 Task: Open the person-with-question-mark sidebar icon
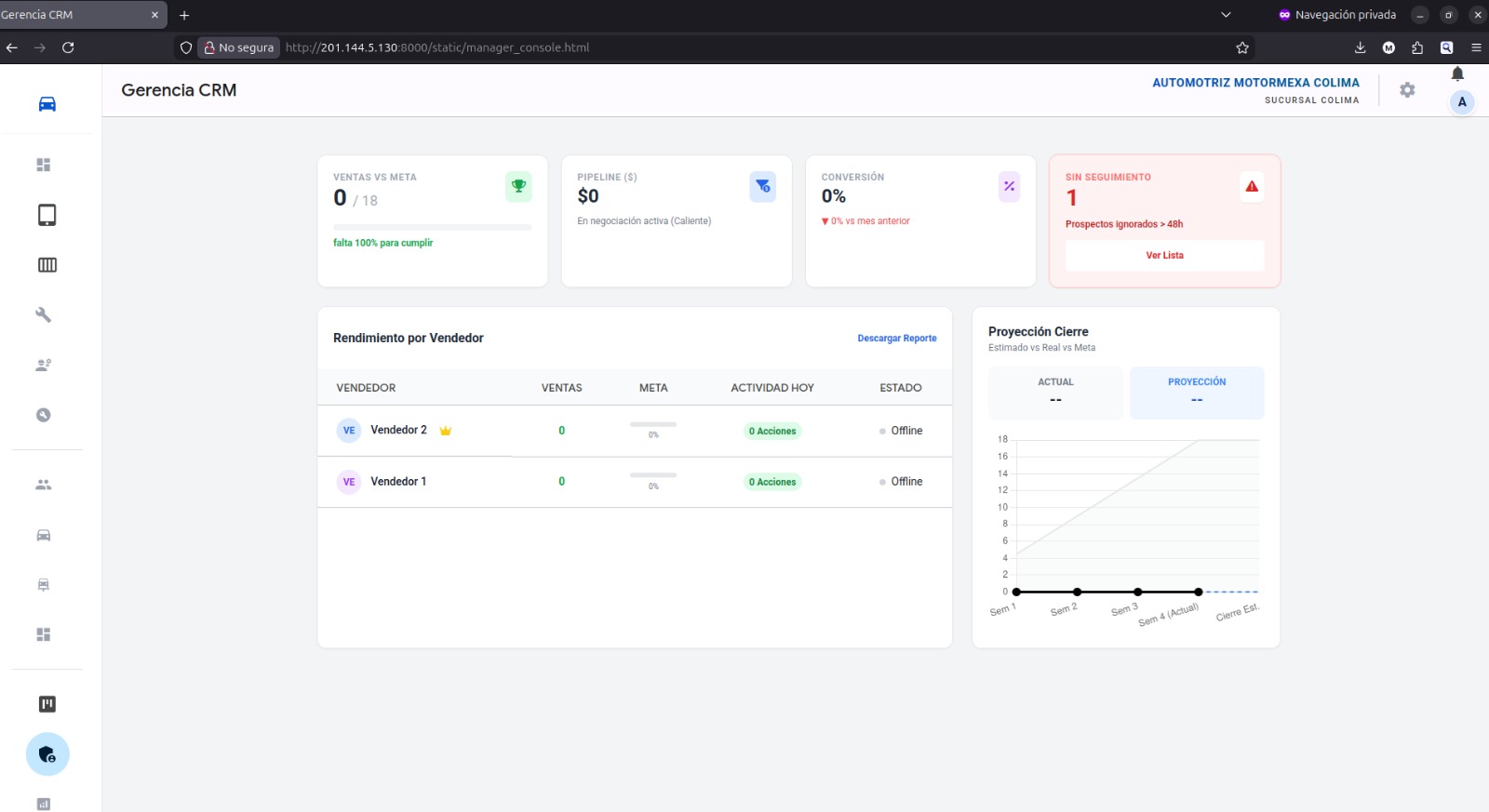coord(44,365)
